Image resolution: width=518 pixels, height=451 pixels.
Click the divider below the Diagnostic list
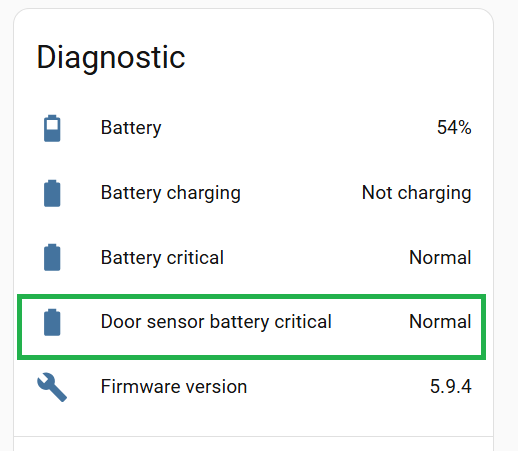pyautogui.click(x=253, y=436)
